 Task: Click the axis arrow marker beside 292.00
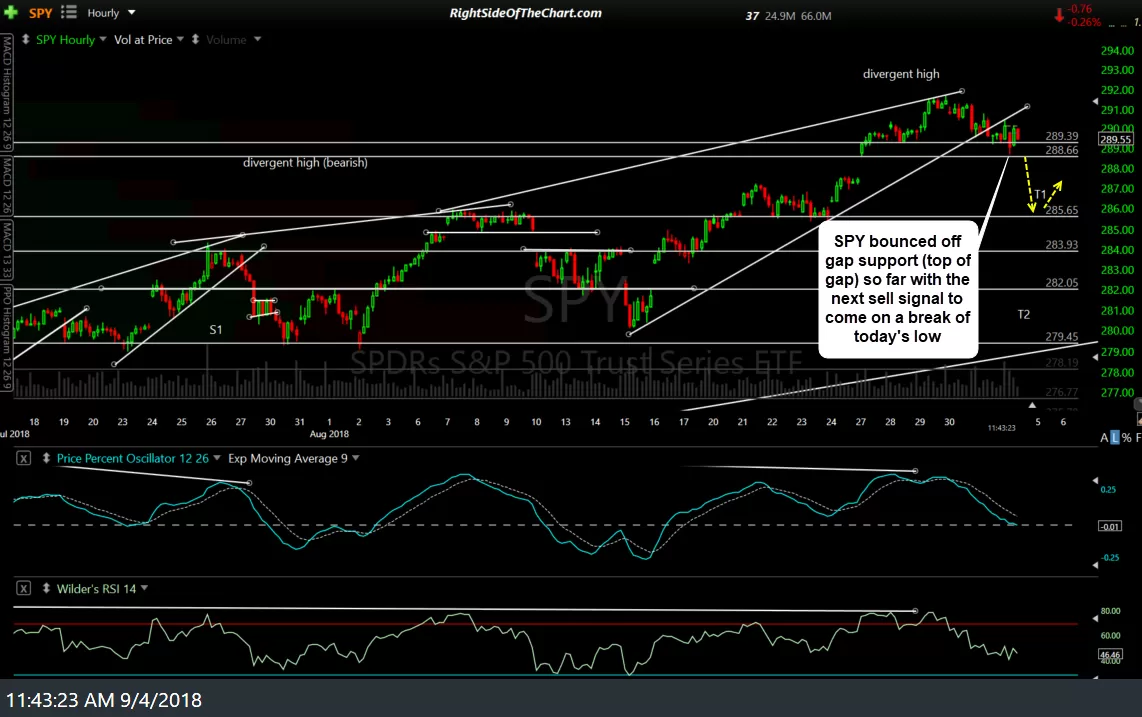[1095, 102]
